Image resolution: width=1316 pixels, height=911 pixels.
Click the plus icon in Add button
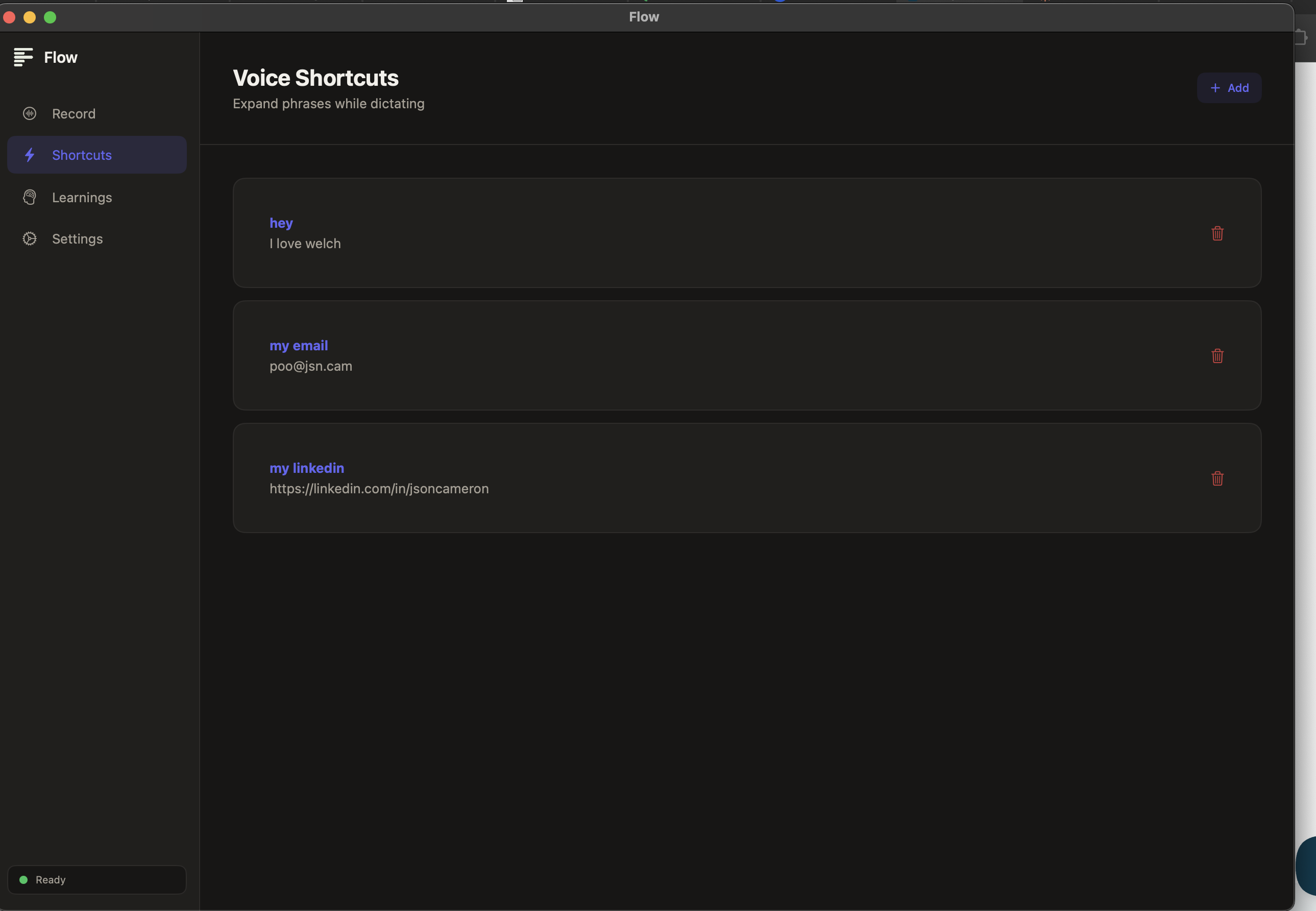[x=1215, y=88]
